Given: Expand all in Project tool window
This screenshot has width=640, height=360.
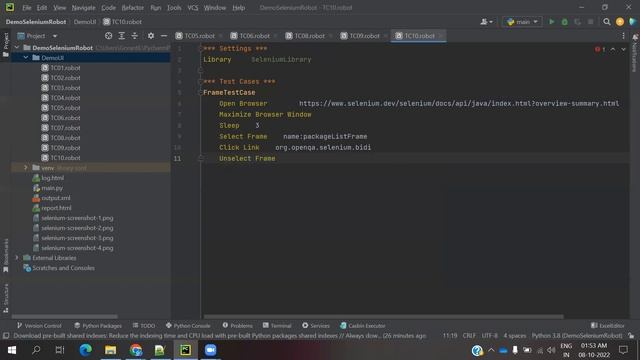Looking at the screenshot, I should pos(121,36).
